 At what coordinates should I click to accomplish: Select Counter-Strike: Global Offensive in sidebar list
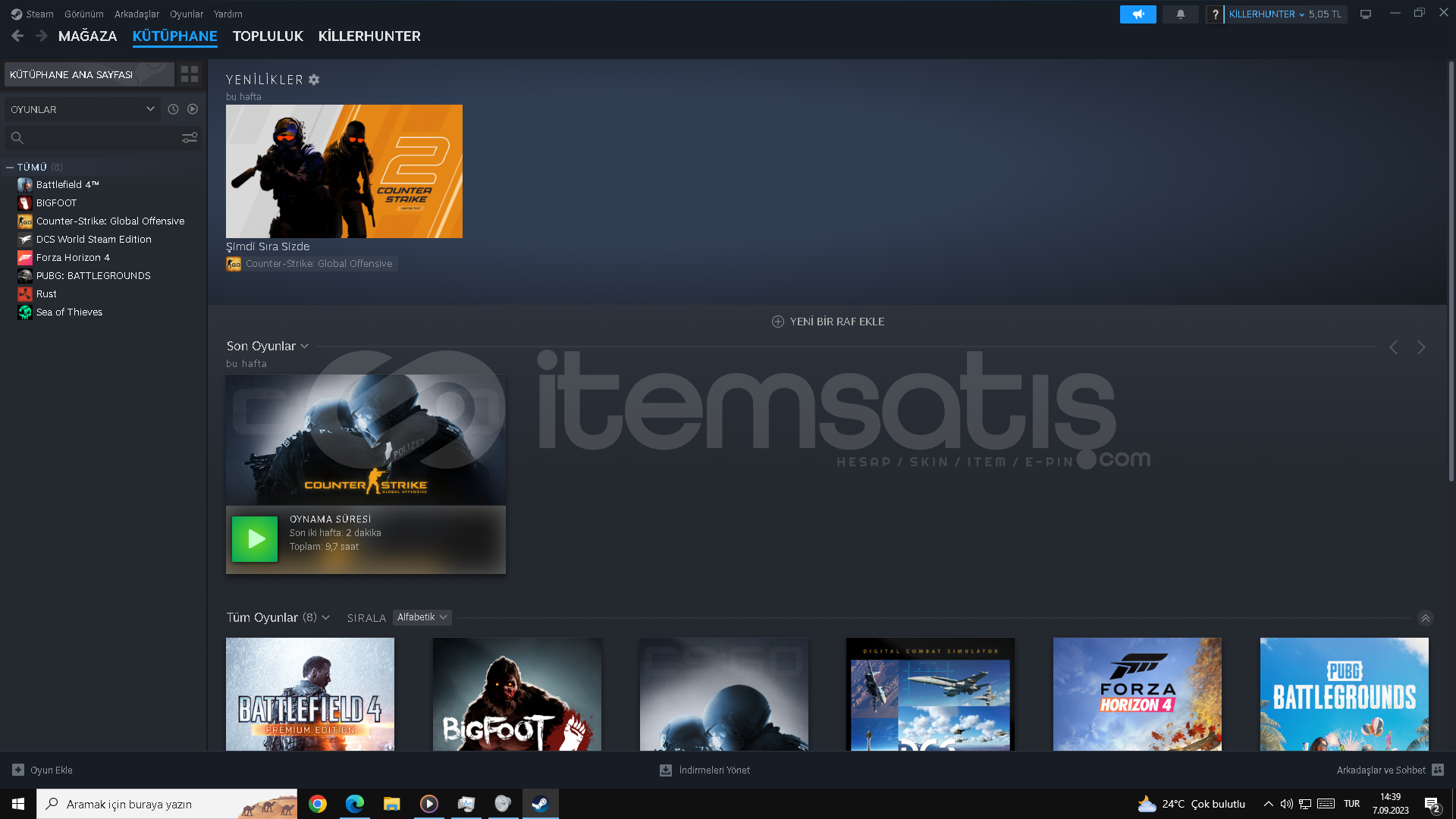110,221
